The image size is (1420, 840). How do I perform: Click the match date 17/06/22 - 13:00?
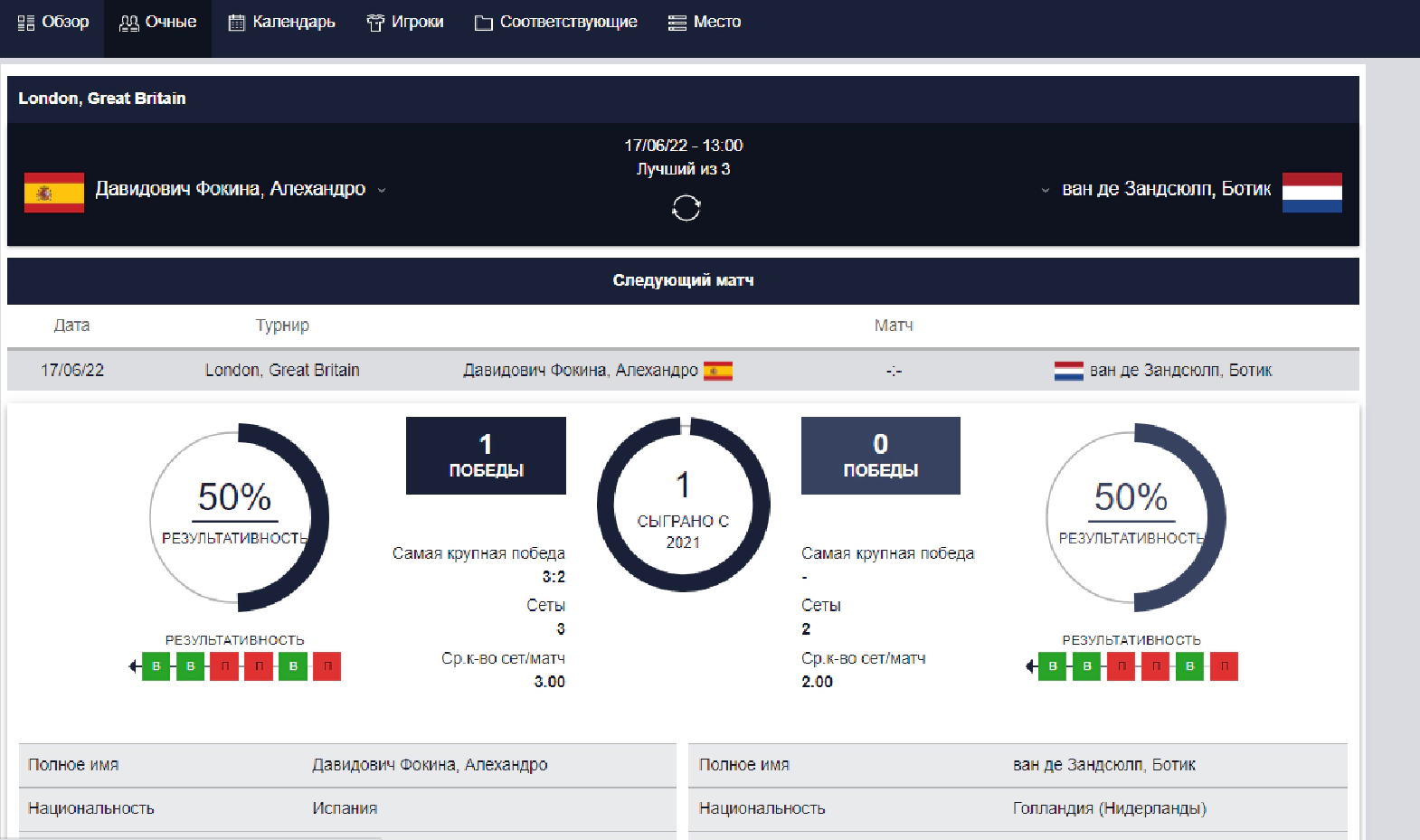click(x=684, y=146)
